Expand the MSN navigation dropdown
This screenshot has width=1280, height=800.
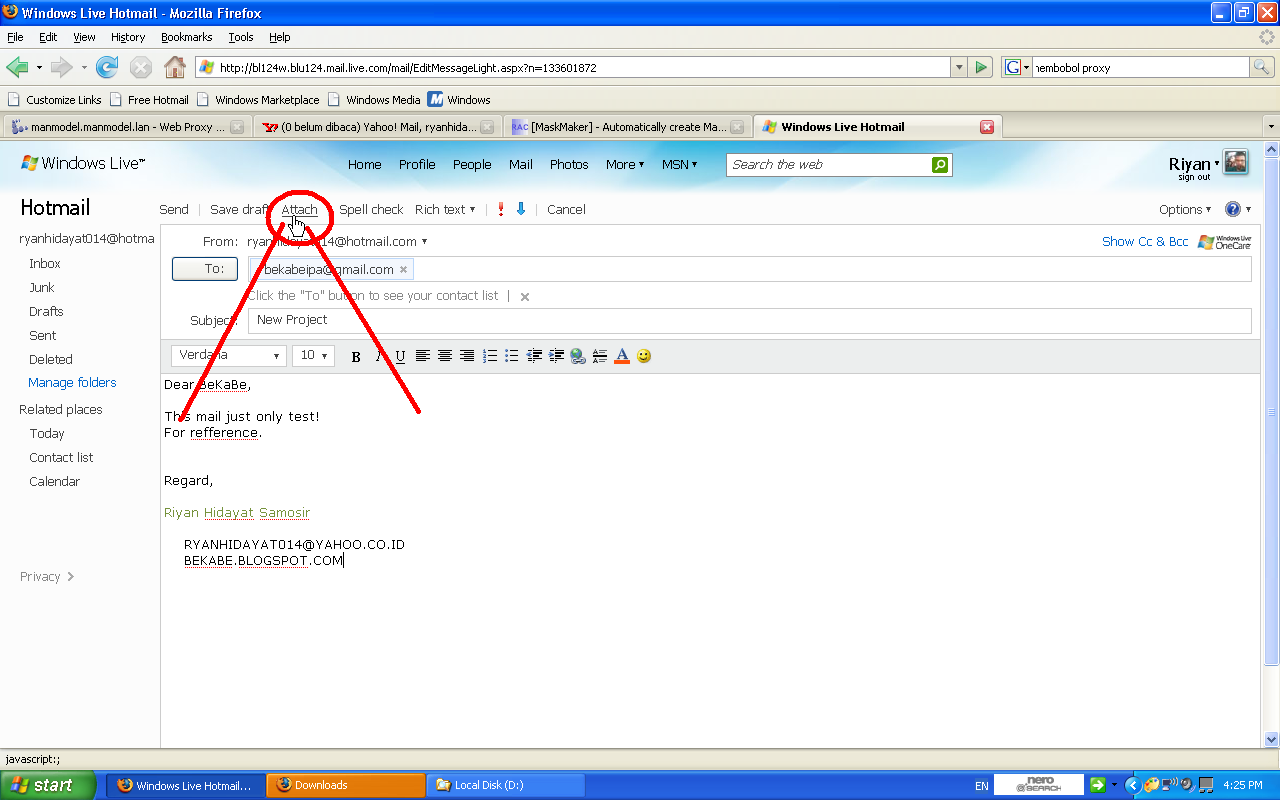[680, 165]
